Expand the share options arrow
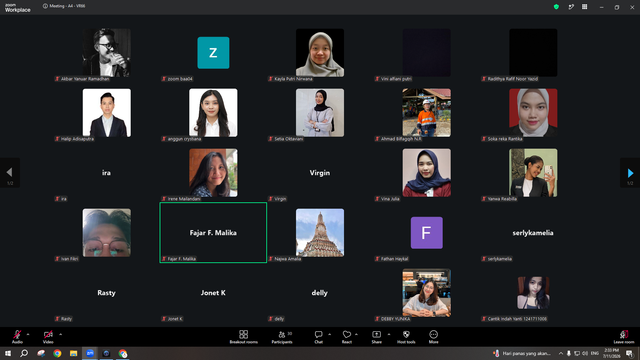This screenshot has height=360, width=640. 389,334
